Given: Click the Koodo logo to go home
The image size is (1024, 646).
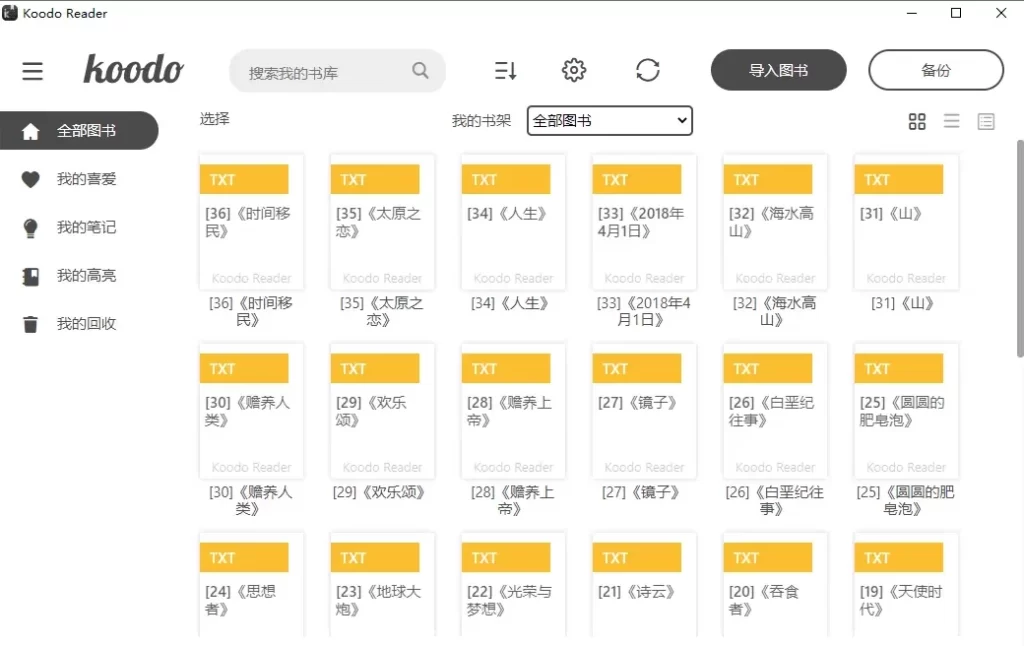Looking at the screenshot, I should click(x=133, y=70).
